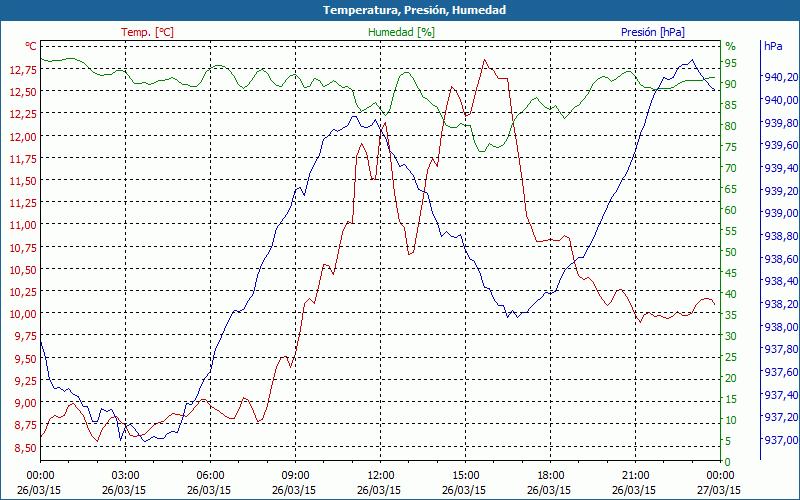Click temperature axis value 12,00
800x500 pixels.
(x=23, y=136)
